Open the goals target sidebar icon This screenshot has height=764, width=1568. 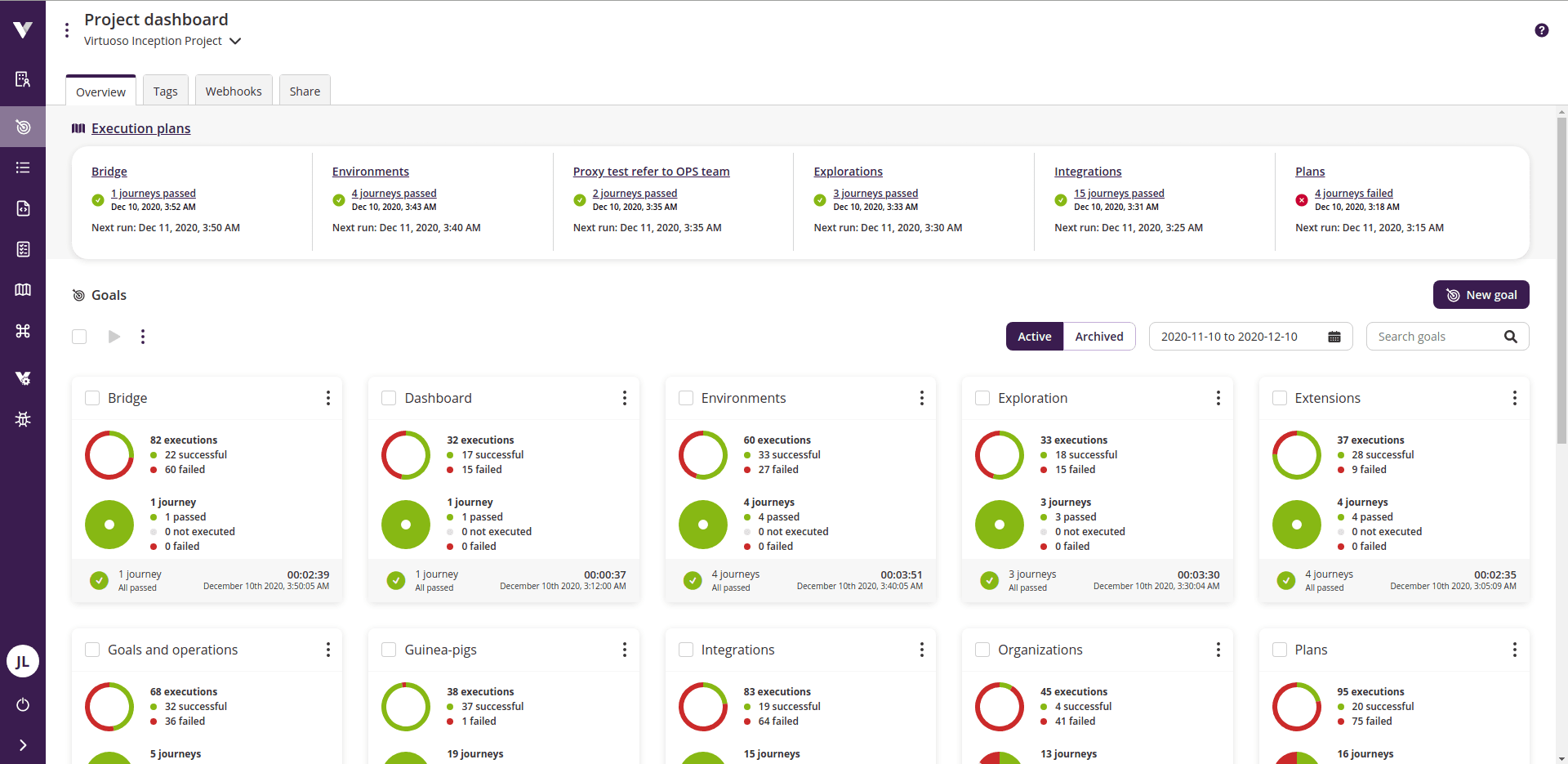click(23, 127)
